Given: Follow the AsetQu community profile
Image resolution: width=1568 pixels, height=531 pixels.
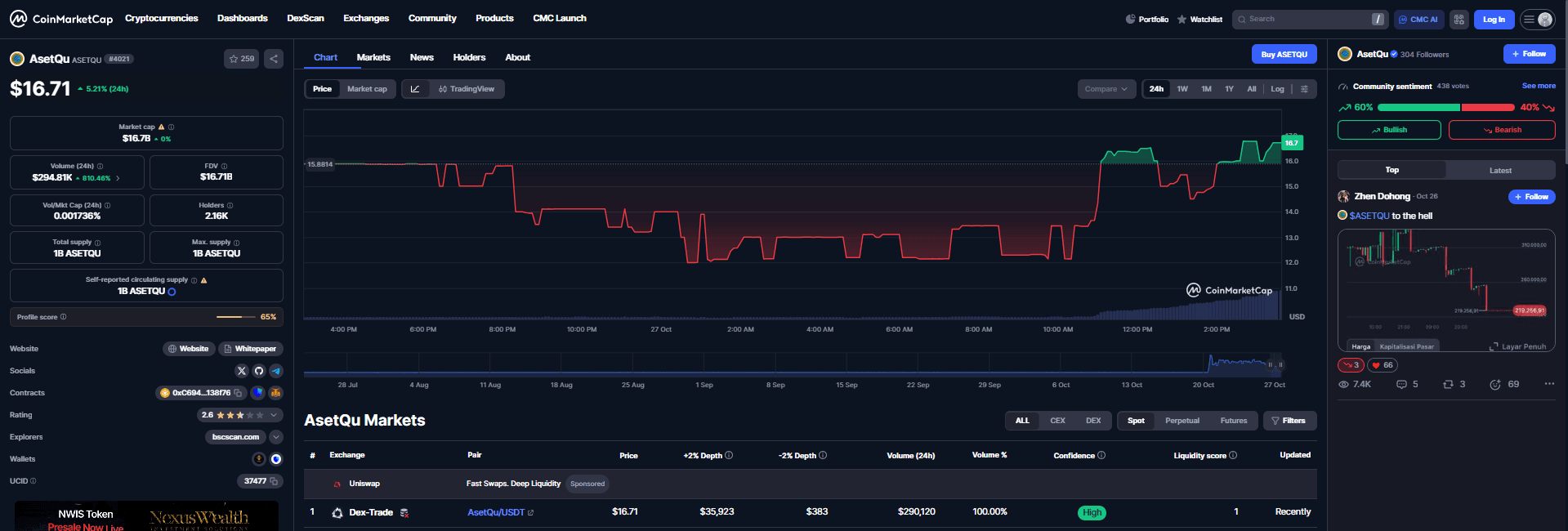Looking at the screenshot, I should pyautogui.click(x=1529, y=54).
